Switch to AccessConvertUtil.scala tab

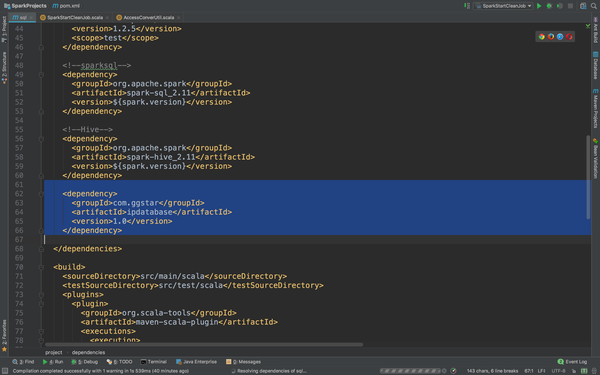tap(148, 18)
